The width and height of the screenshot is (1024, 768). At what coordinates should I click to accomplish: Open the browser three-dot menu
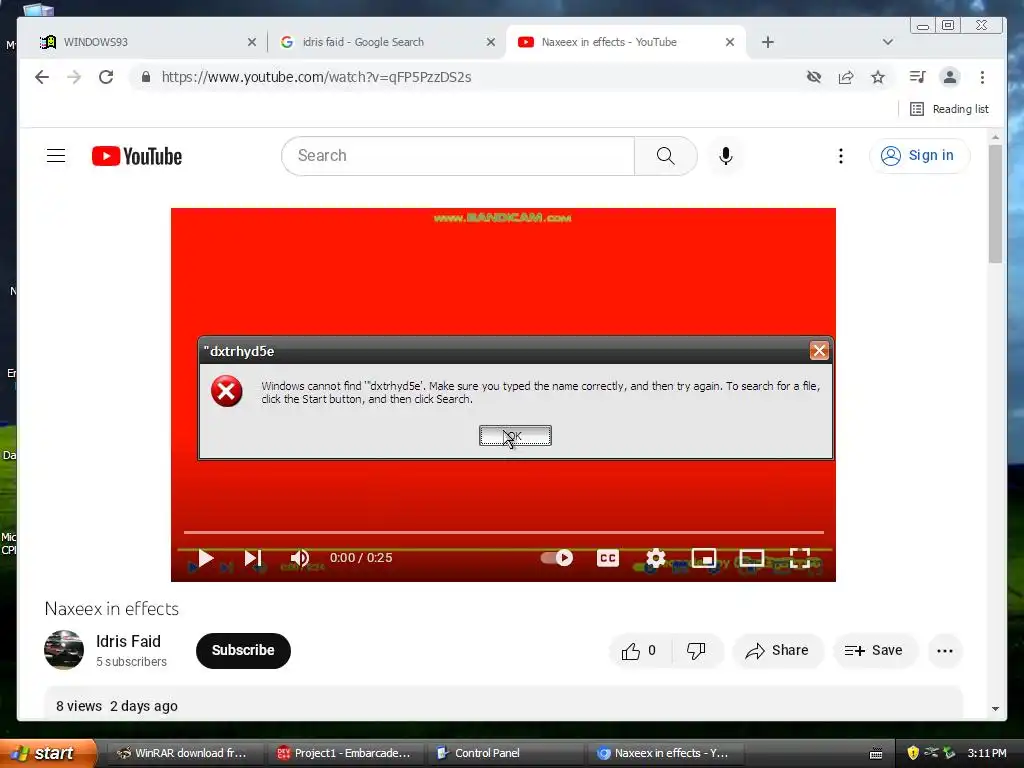point(982,77)
